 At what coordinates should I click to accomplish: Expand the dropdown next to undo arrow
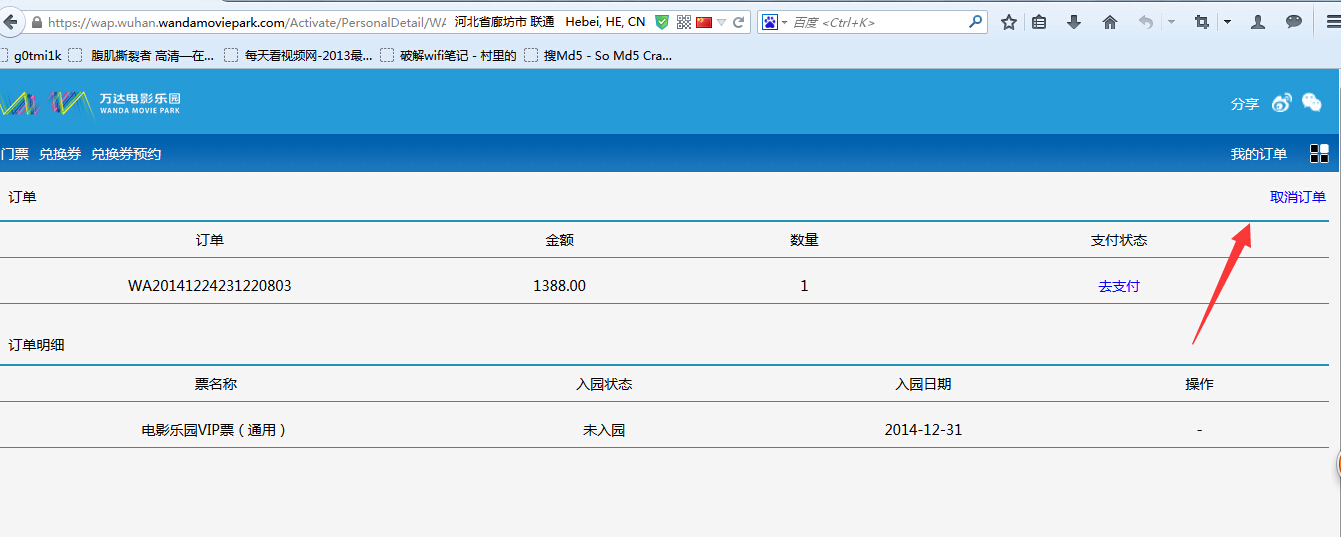(1171, 22)
